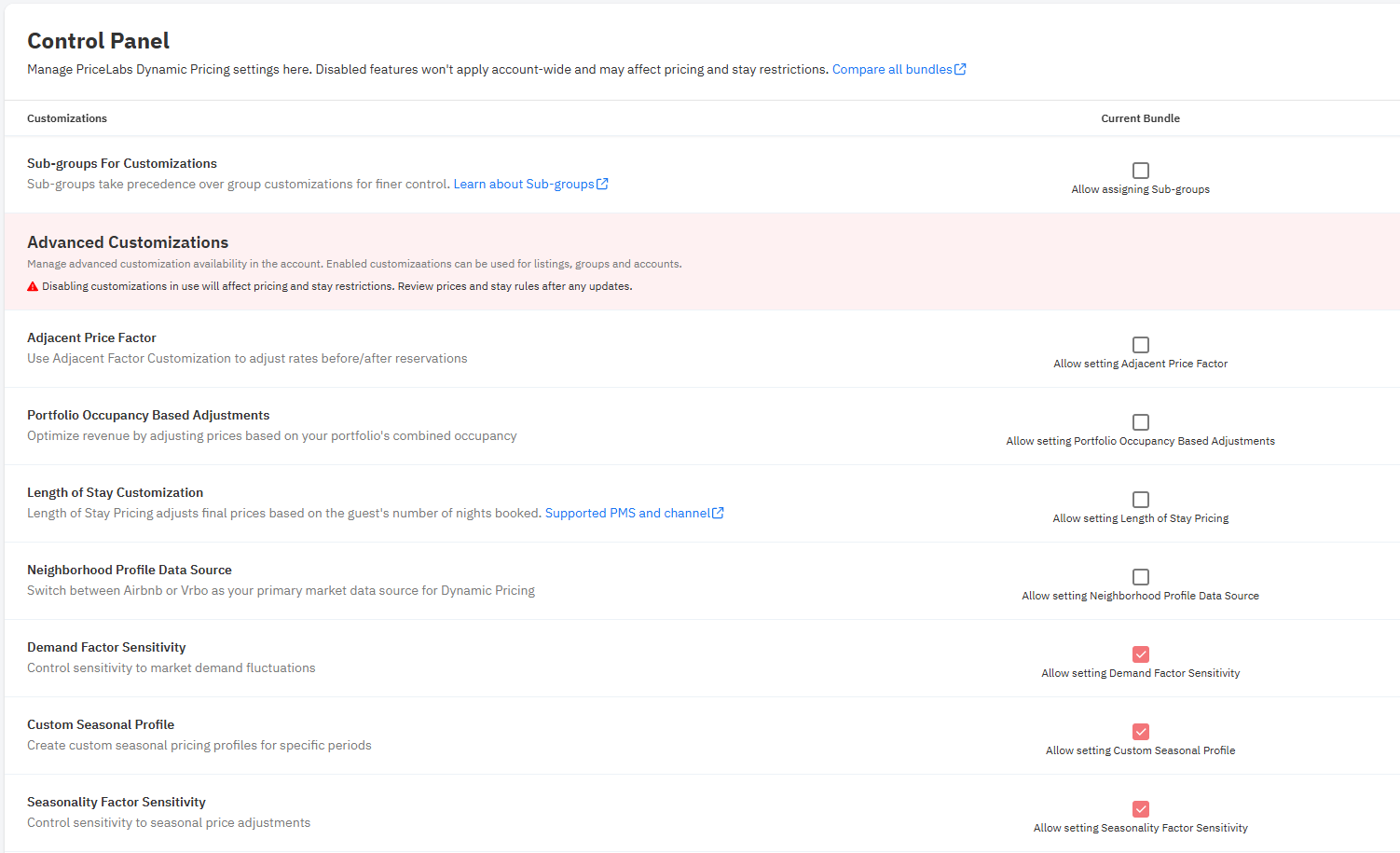Click the Current Bundle column header

pyautogui.click(x=1140, y=118)
